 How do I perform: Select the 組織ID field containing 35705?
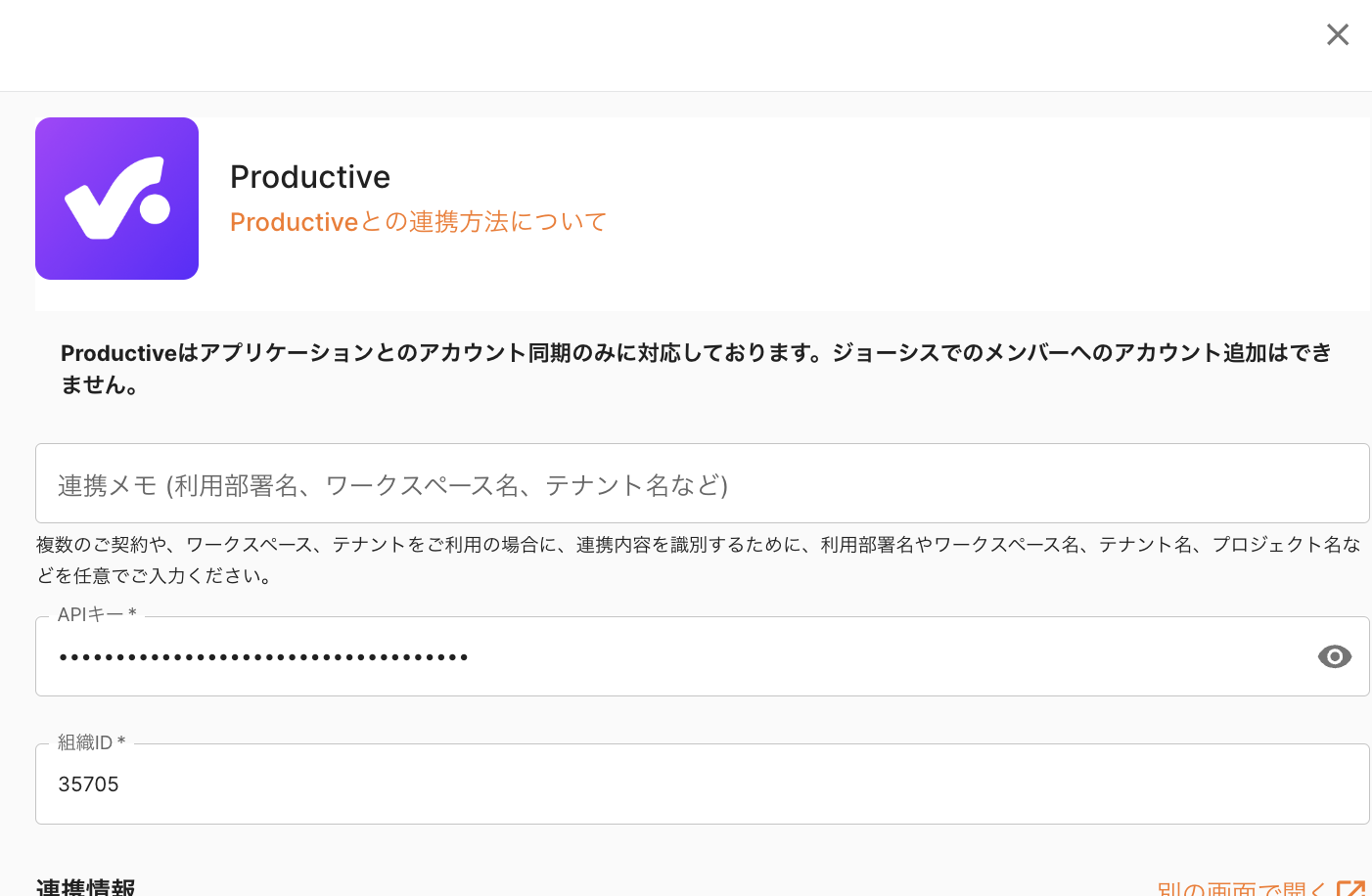pyautogui.click(x=702, y=784)
